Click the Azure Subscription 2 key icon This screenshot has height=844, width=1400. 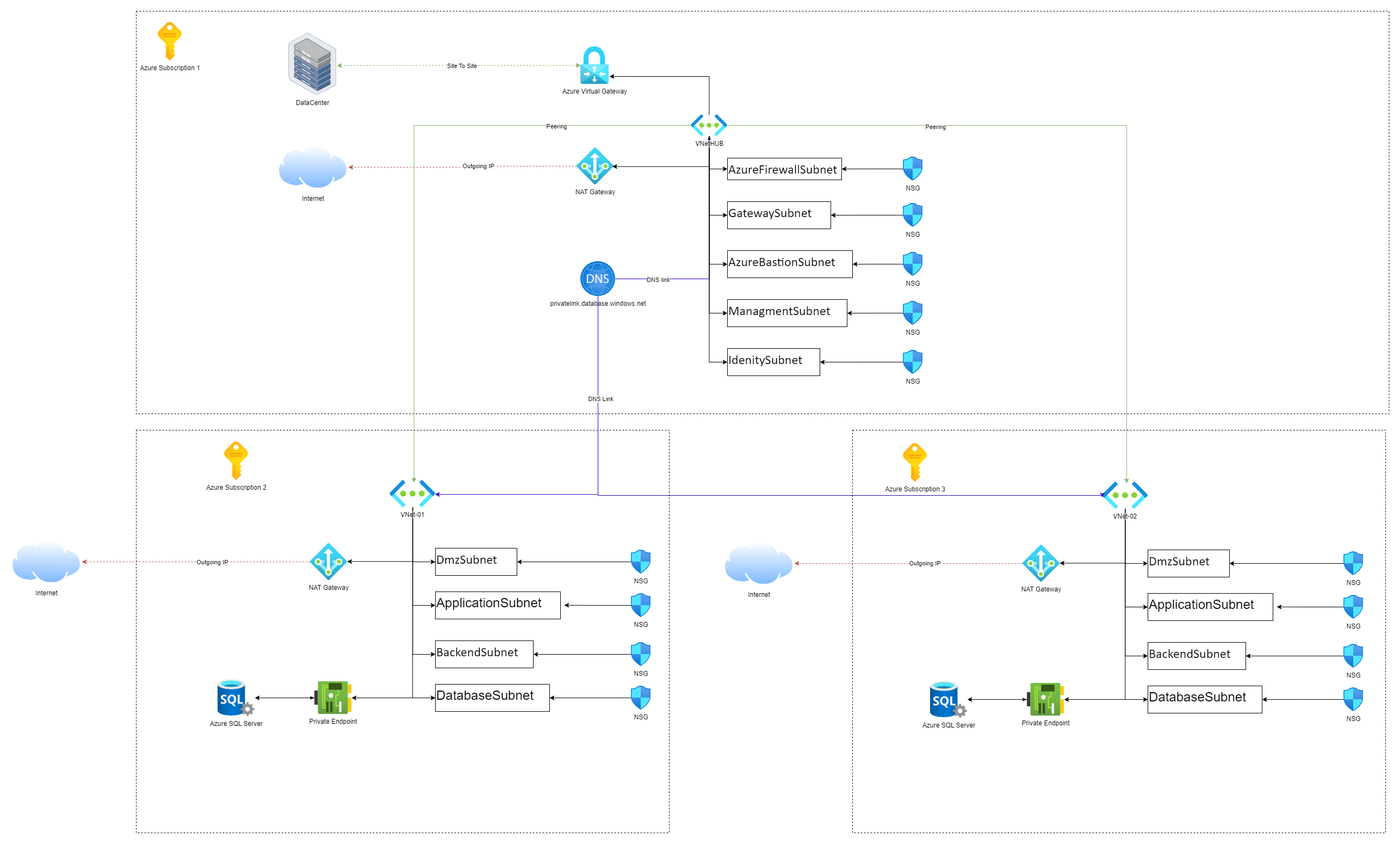click(236, 460)
